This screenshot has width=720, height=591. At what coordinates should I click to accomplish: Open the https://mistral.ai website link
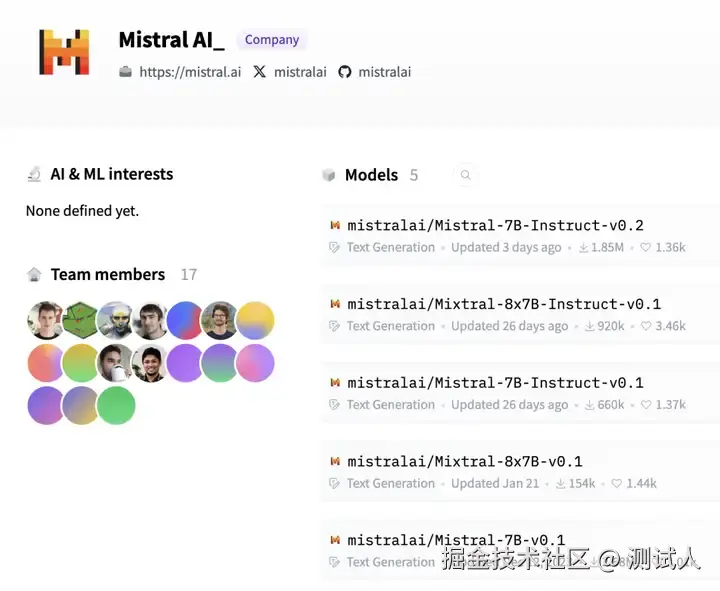point(190,72)
